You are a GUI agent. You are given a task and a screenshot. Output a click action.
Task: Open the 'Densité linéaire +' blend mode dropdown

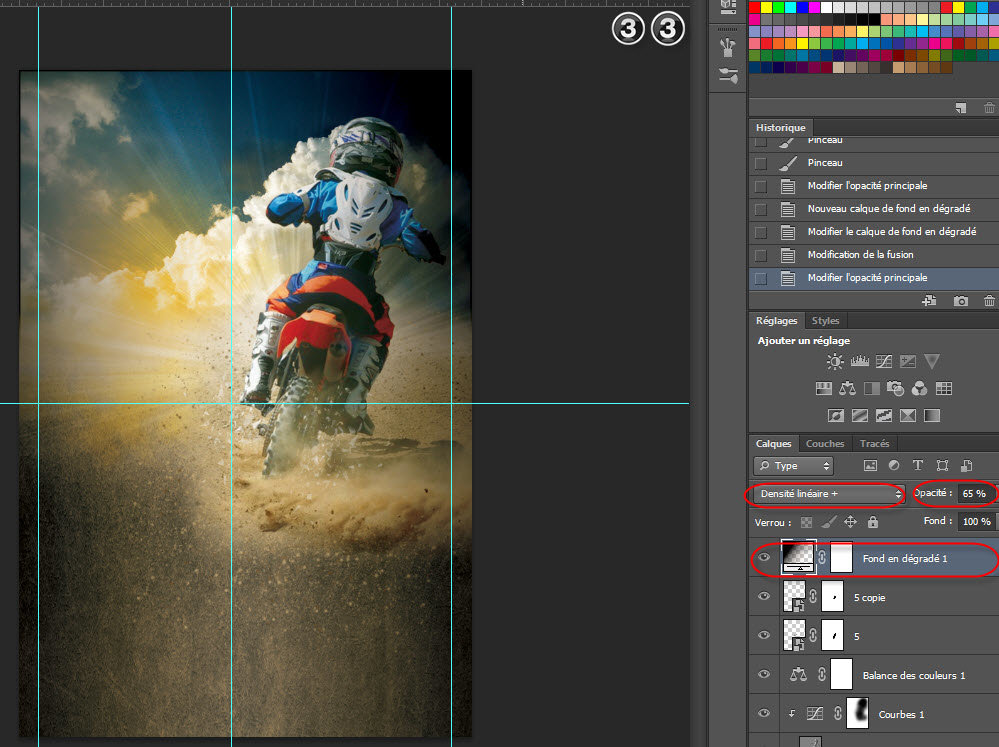[x=829, y=494]
